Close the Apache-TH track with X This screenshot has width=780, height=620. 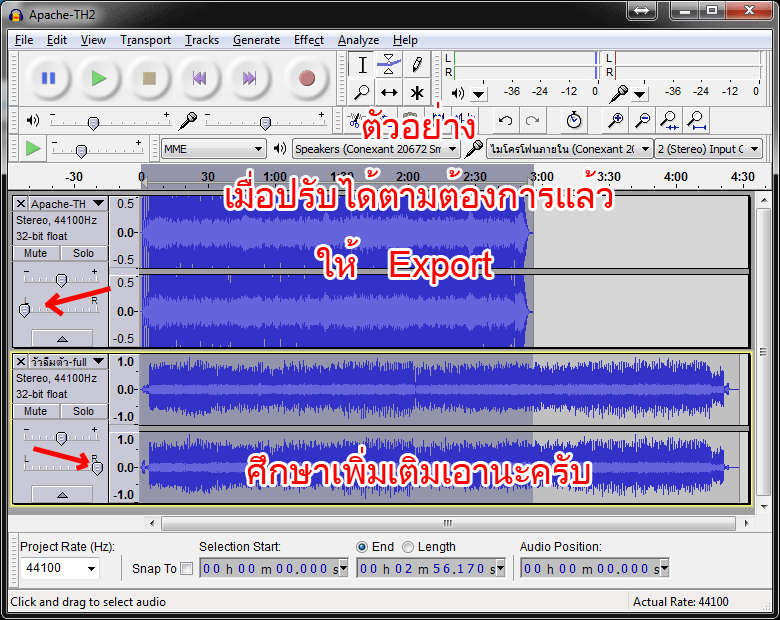pos(21,204)
